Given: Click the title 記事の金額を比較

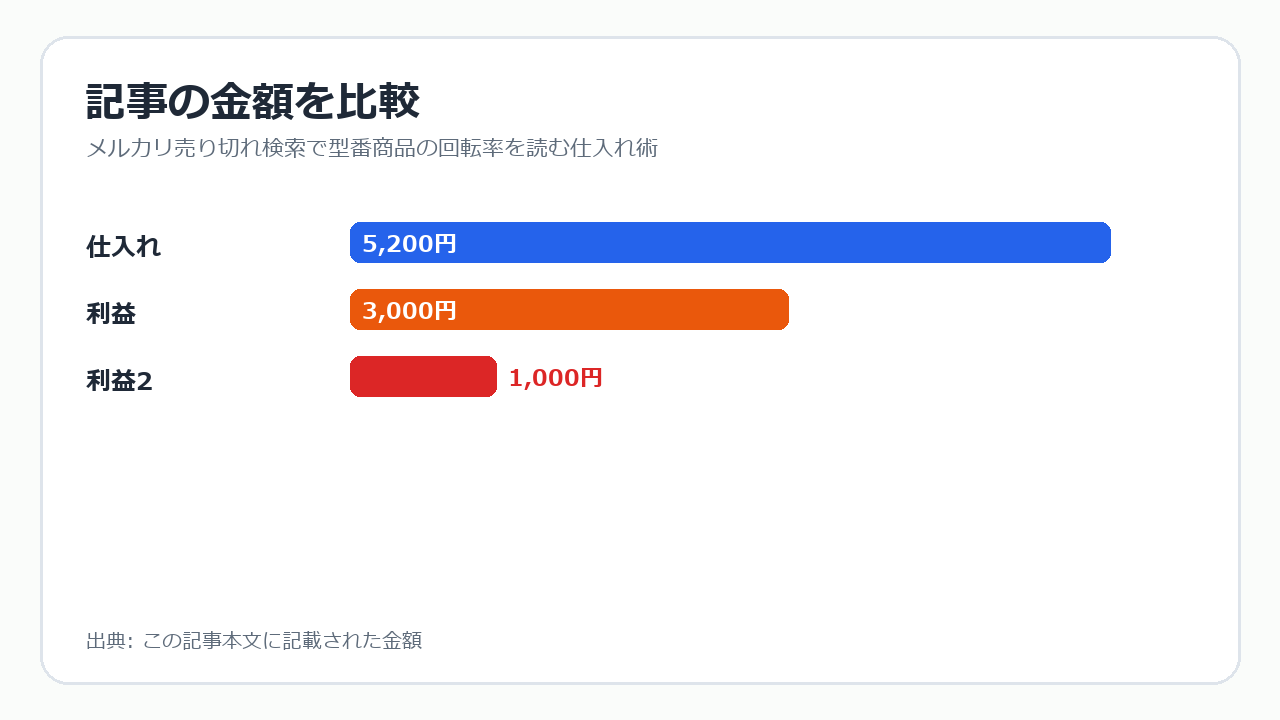Looking at the screenshot, I should [252, 102].
